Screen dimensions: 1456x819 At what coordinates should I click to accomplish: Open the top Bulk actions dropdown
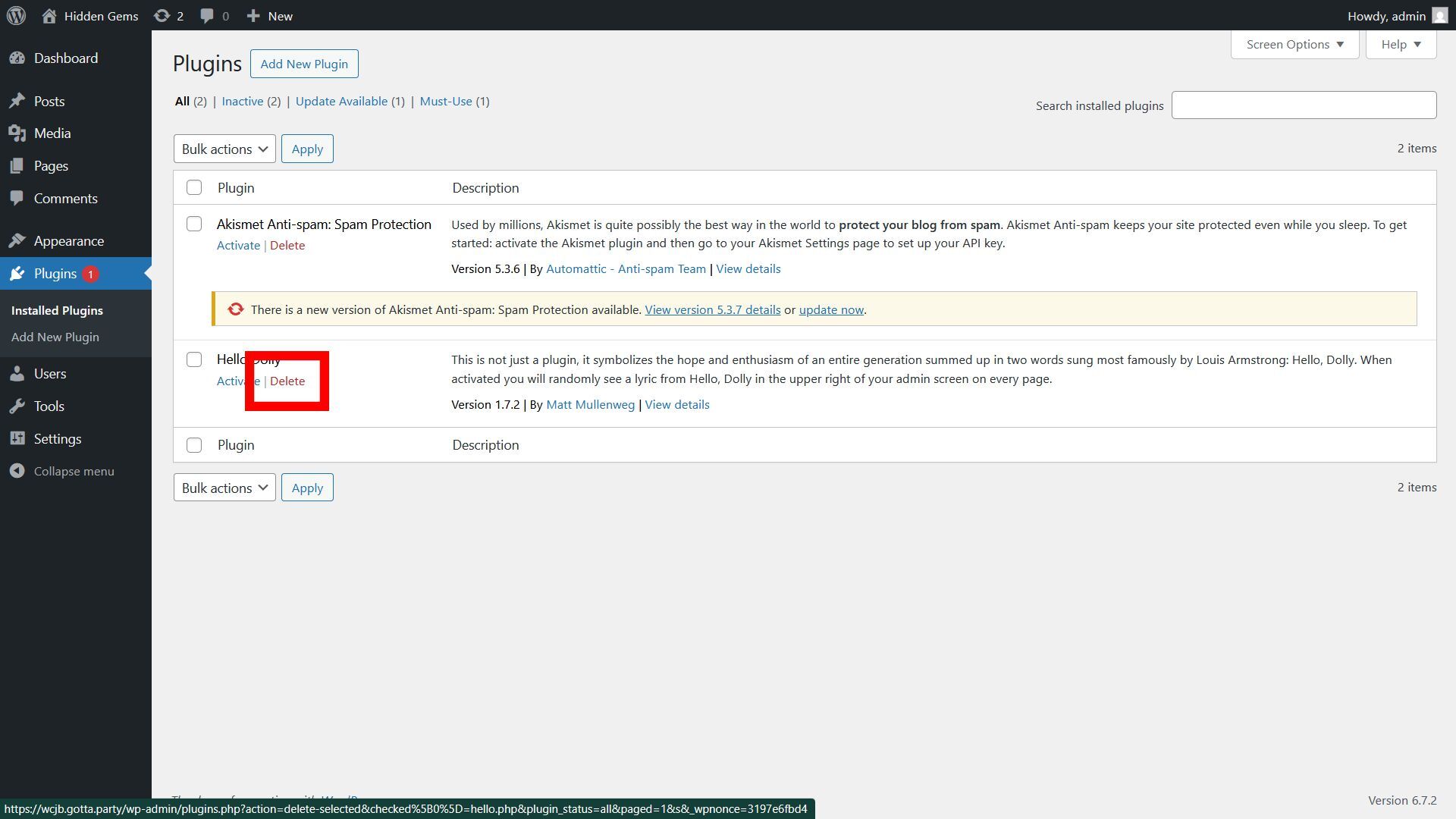224,149
